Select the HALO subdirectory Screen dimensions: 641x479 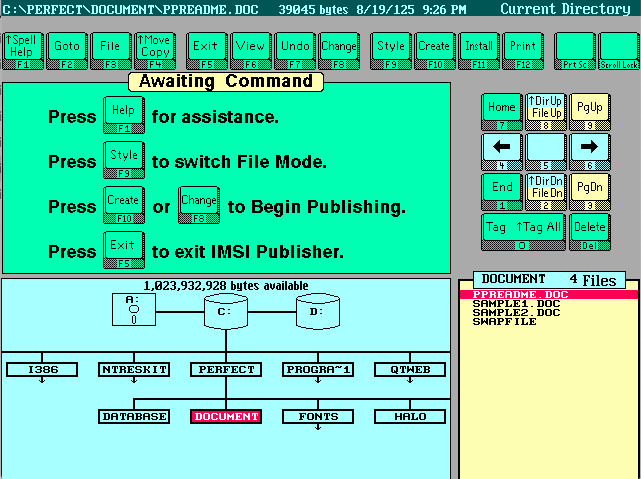[x=410, y=416]
